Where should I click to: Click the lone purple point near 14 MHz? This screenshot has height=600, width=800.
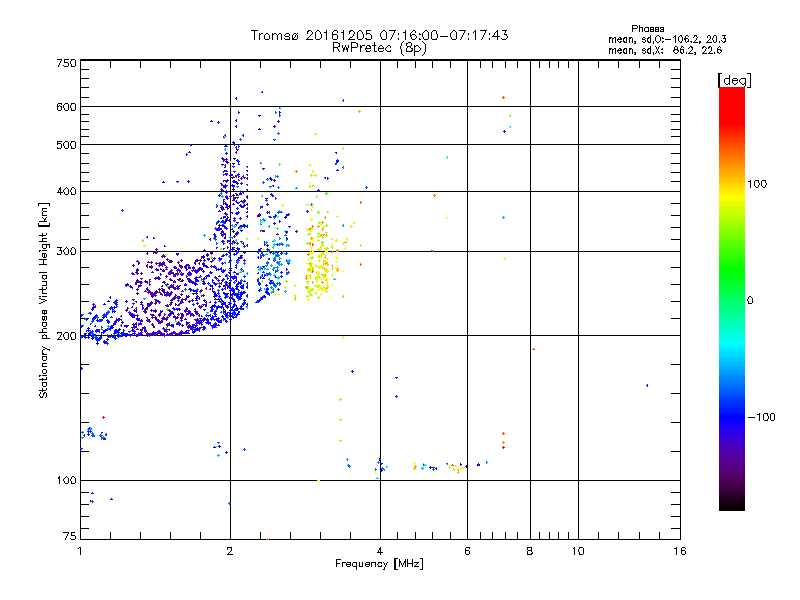[x=647, y=385]
